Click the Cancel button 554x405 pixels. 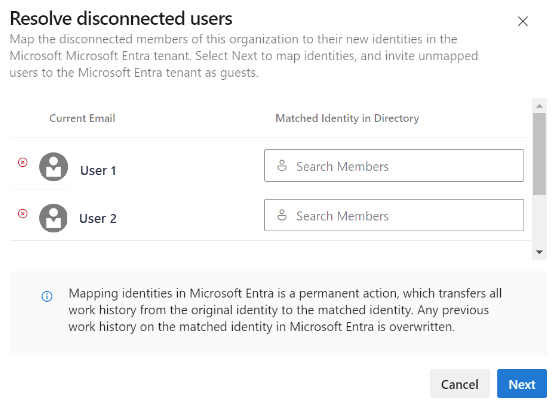coord(460,384)
